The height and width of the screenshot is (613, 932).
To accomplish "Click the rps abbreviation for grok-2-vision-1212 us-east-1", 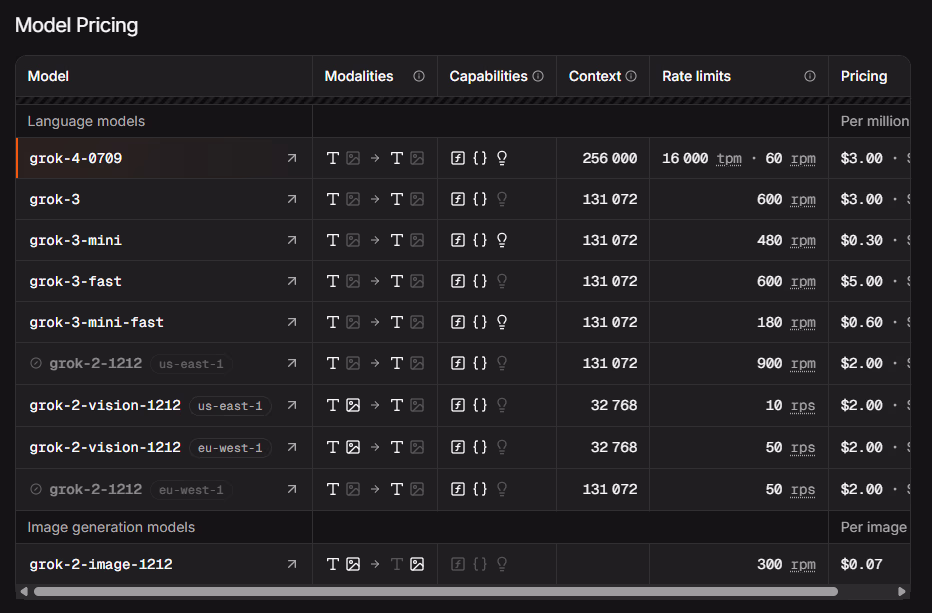I will [803, 405].
